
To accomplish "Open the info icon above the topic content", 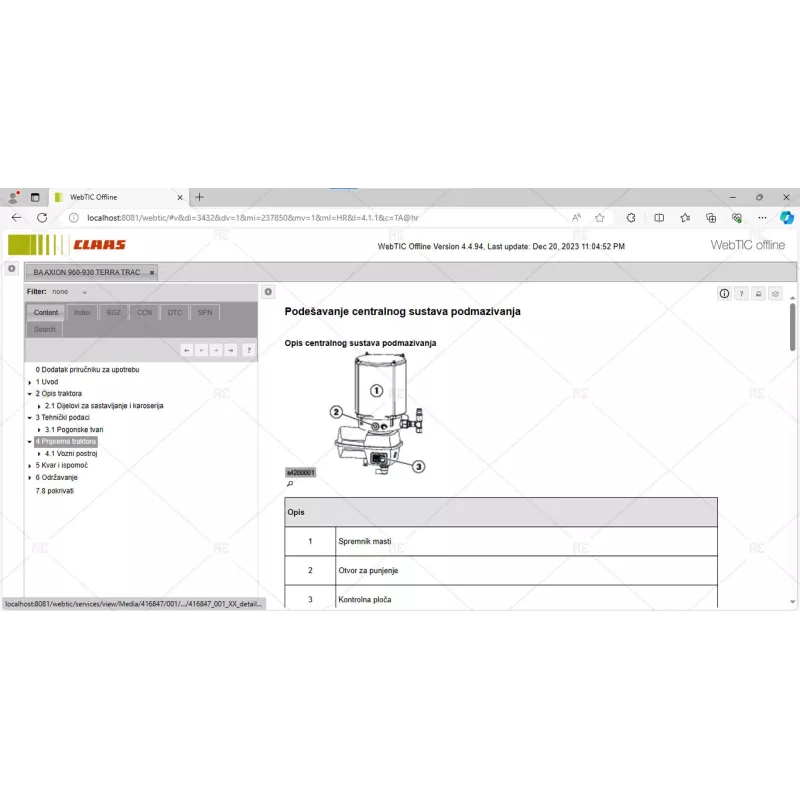I will (724, 294).
